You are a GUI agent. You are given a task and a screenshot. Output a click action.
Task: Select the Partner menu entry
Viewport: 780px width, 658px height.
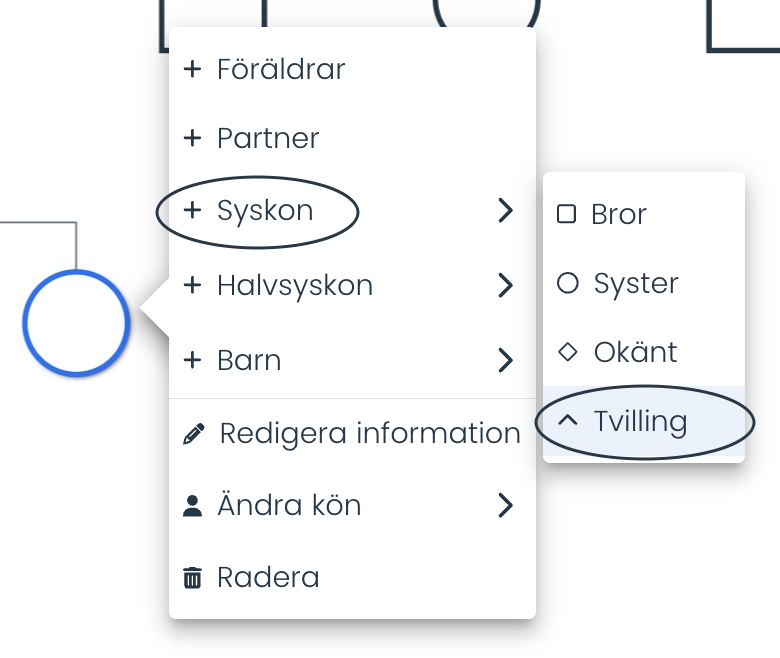tap(352, 138)
